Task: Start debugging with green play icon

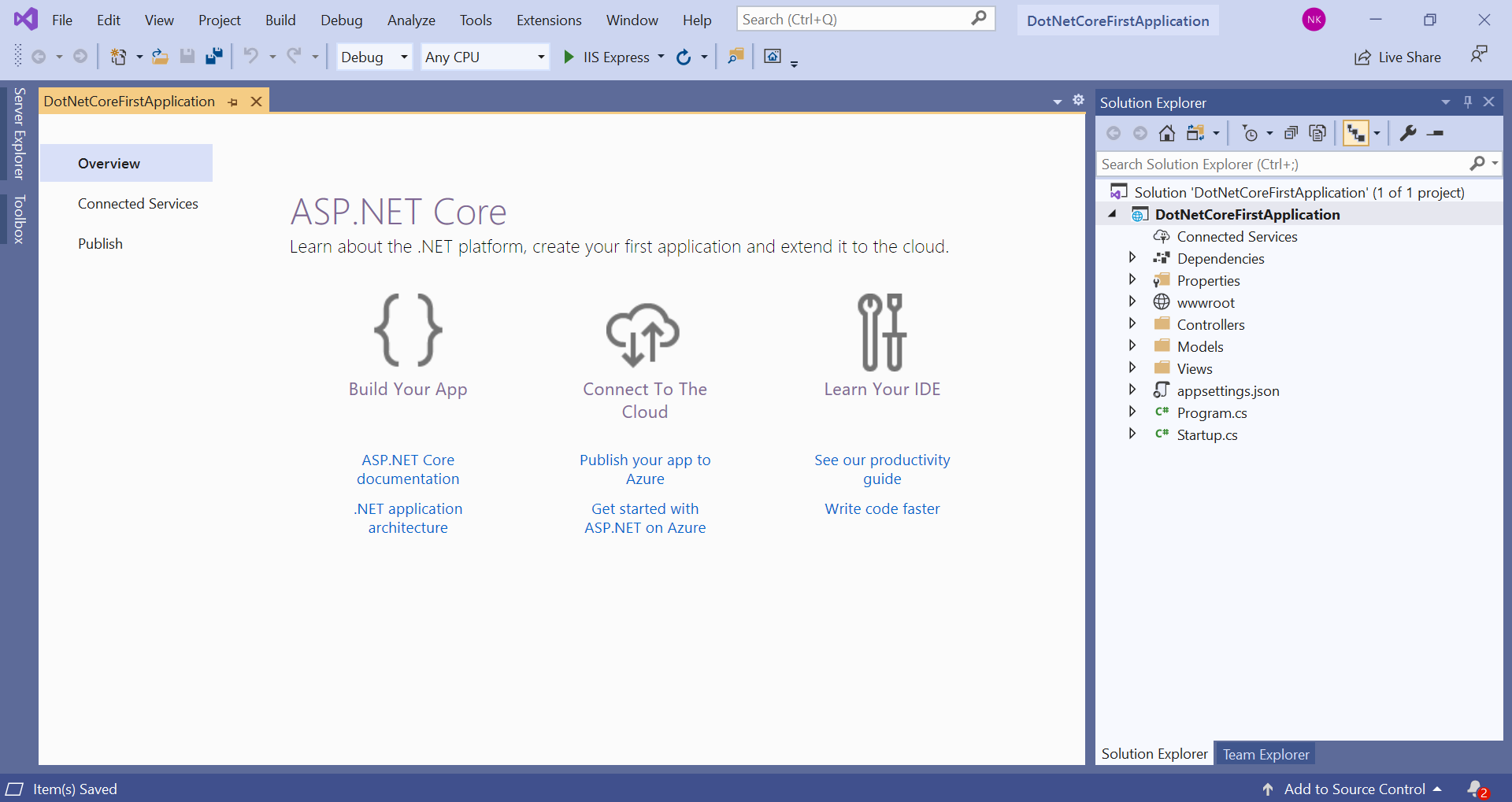Action: [569, 57]
